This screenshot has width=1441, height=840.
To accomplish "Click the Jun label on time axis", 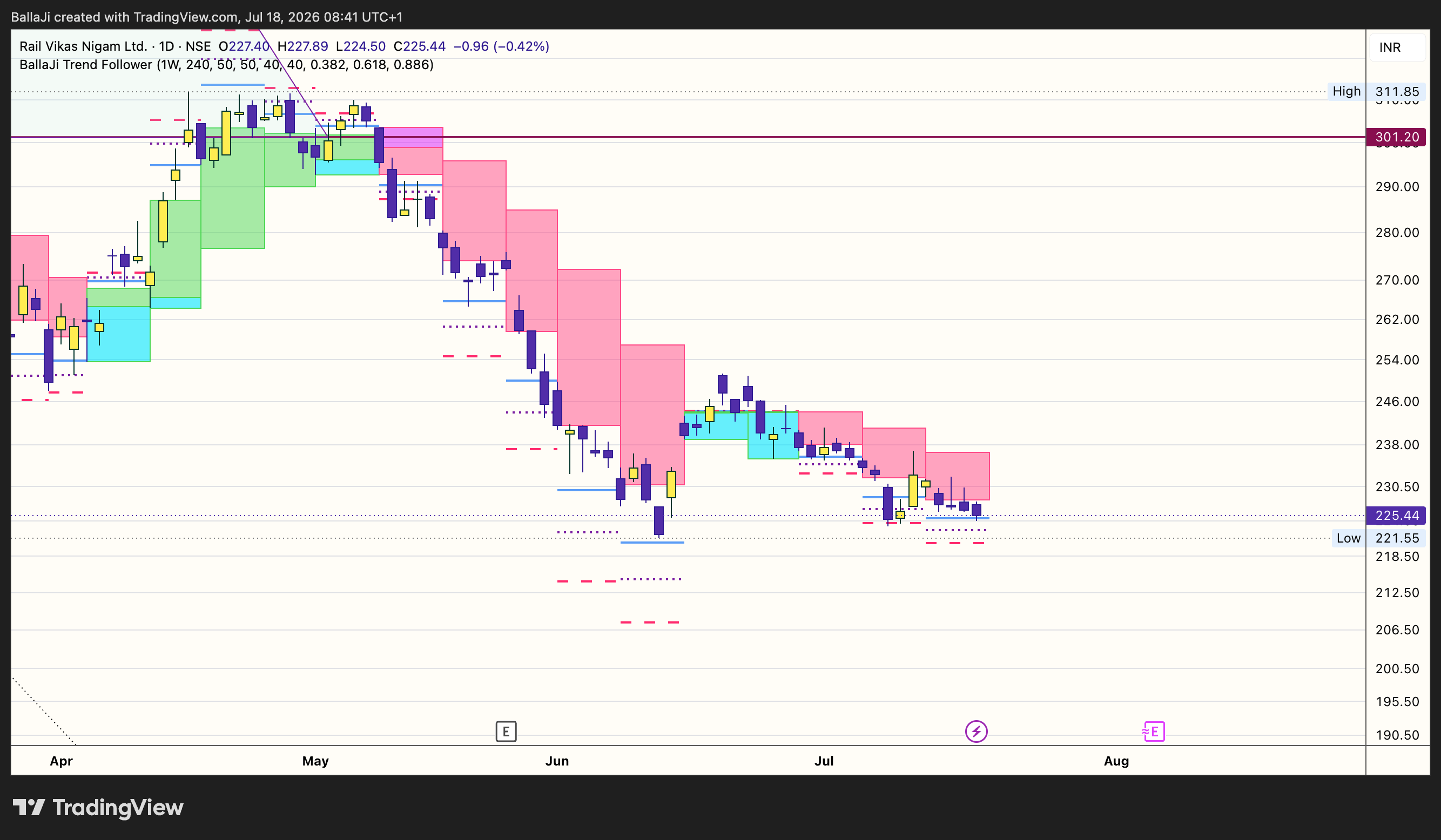I will point(557,761).
